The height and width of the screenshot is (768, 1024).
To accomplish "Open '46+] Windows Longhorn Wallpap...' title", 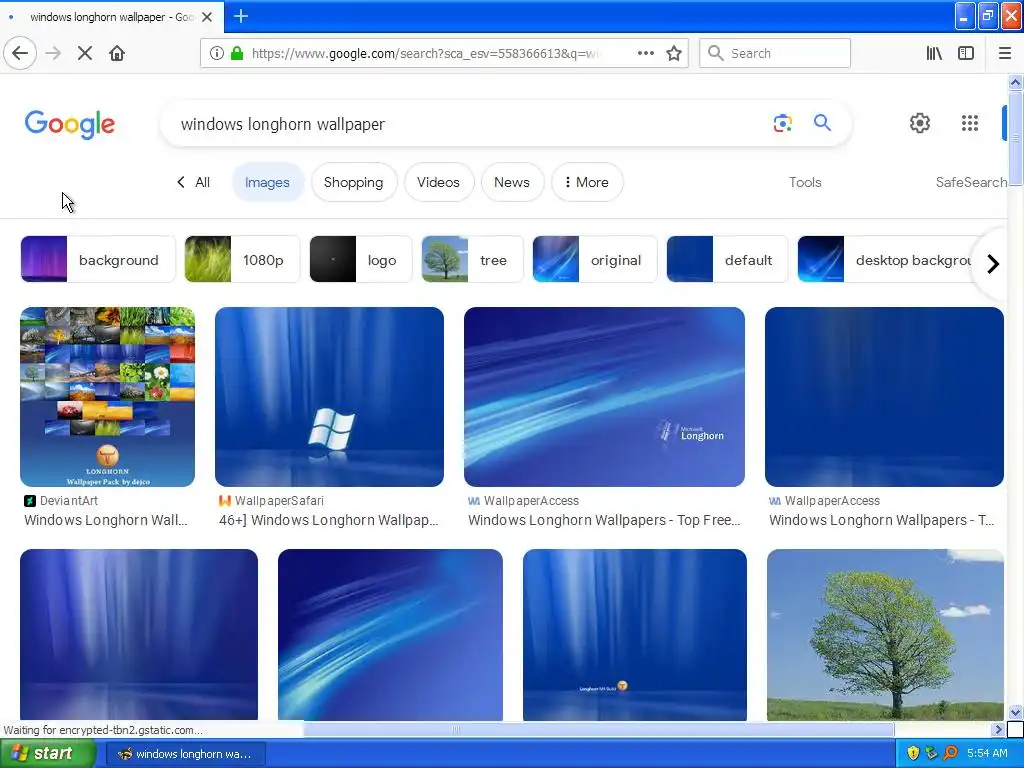I will click(x=328, y=520).
